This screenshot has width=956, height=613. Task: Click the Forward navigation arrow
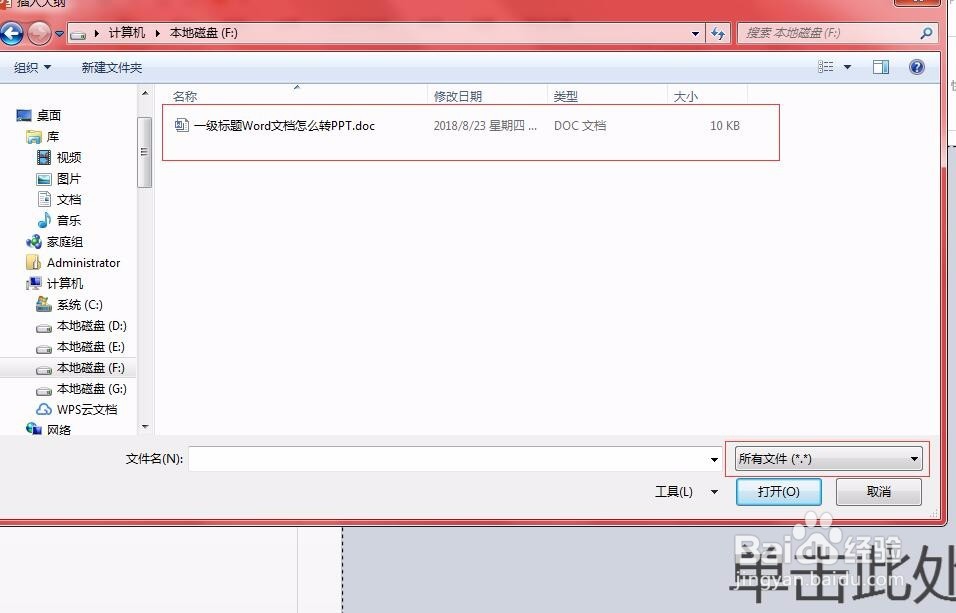pos(40,33)
